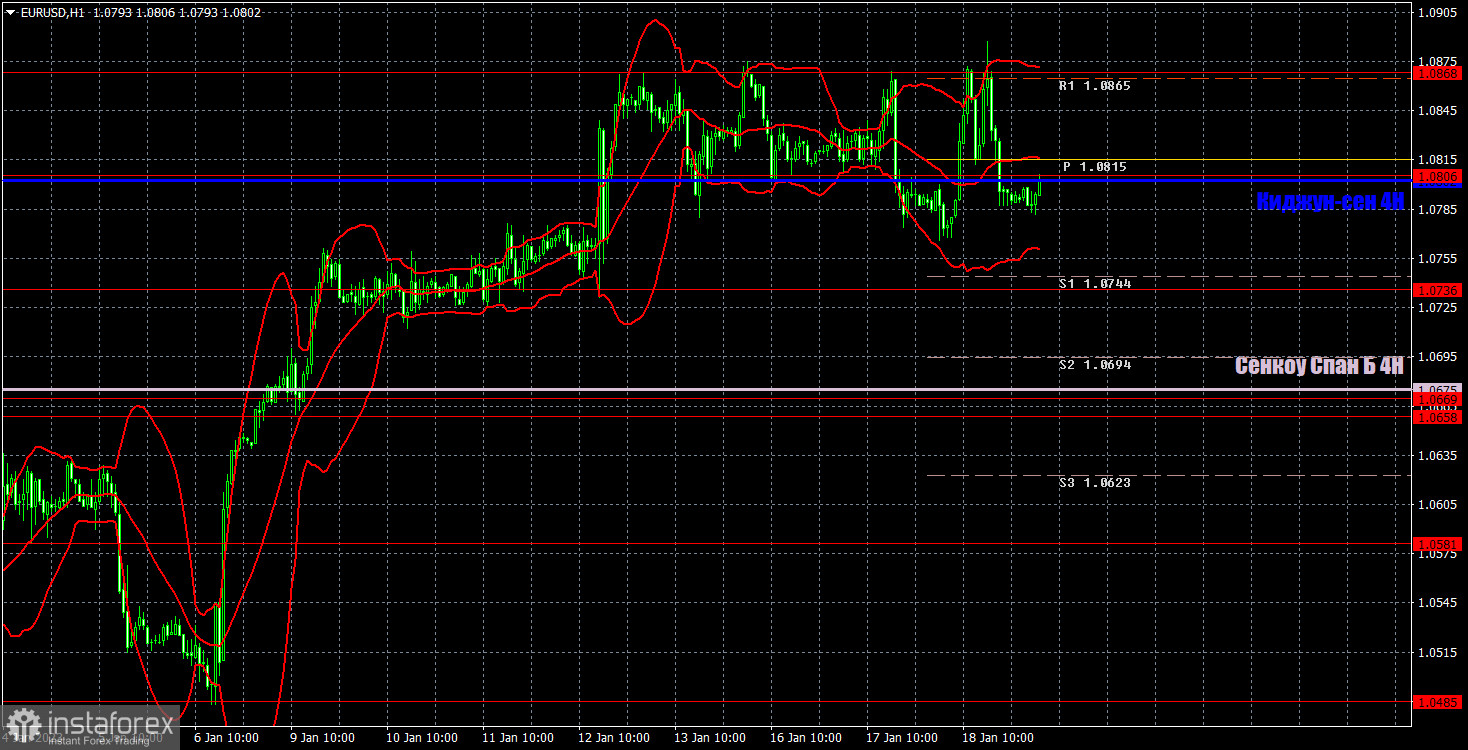The width and height of the screenshot is (1468, 750).
Task: Click the S2 1.0694 support label
Action: click(x=1094, y=366)
